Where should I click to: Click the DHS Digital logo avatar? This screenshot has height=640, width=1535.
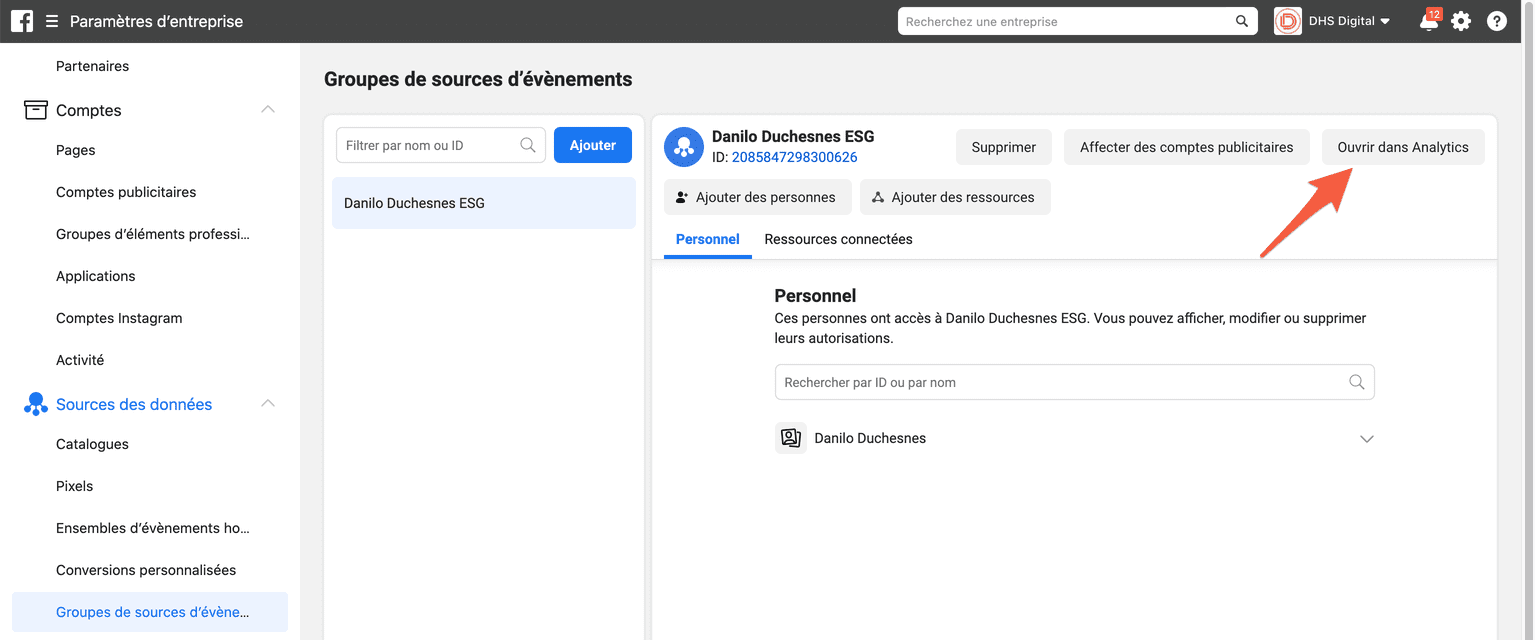coord(1288,21)
